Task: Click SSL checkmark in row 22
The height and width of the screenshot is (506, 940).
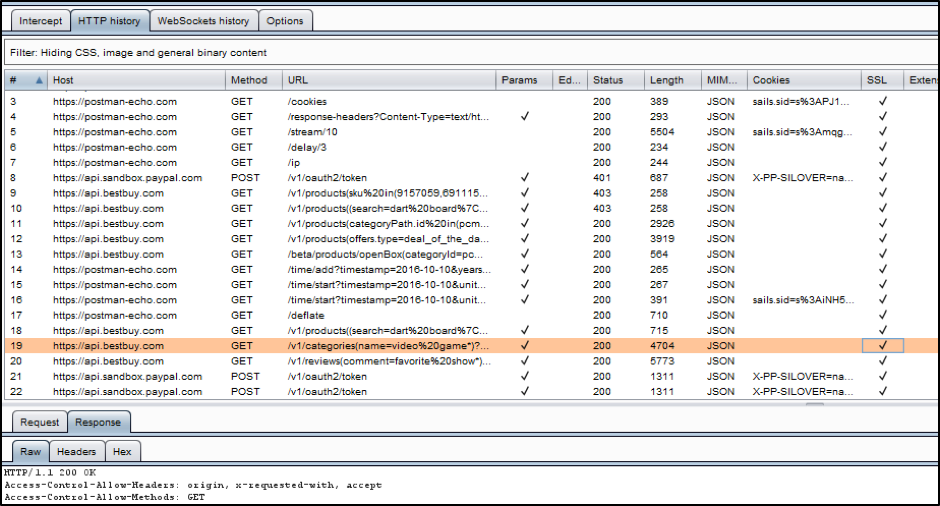Action: coord(882,392)
